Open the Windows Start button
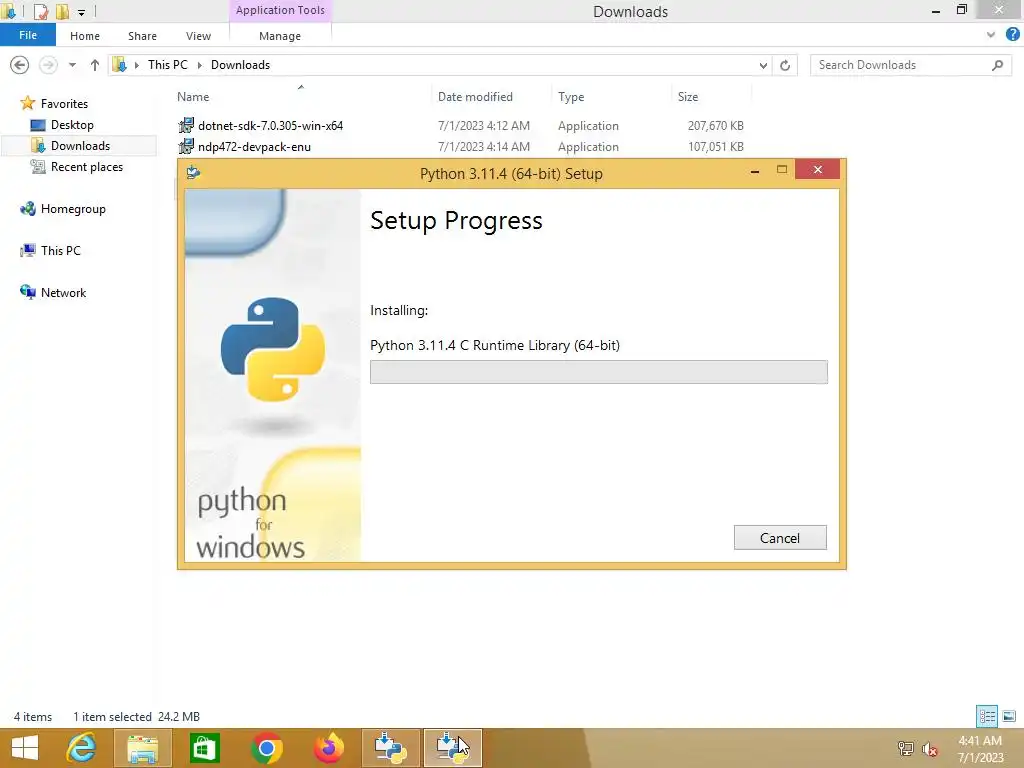This screenshot has height=768, width=1024. (25, 748)
